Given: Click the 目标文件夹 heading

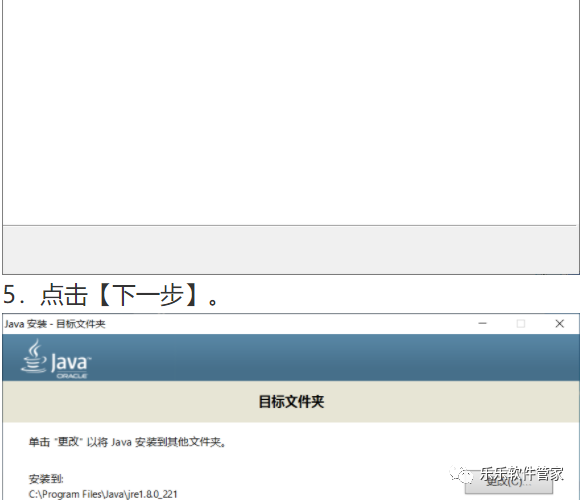Looking at the screenshot, I should [x=291, y=402].
